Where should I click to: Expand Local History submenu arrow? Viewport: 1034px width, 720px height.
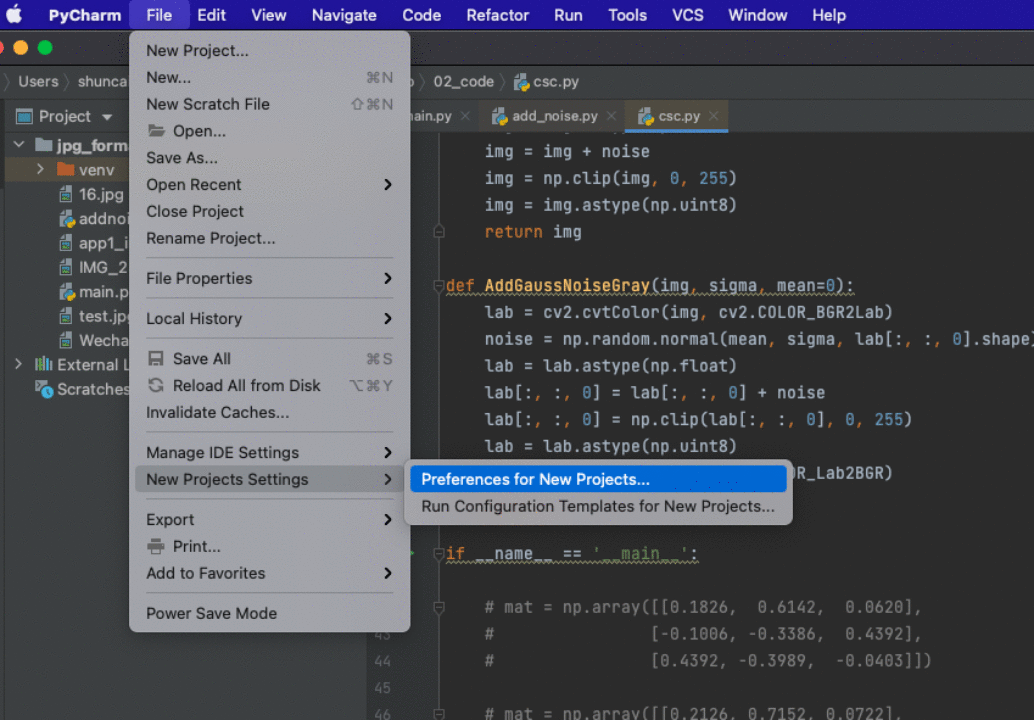[388, 318]
